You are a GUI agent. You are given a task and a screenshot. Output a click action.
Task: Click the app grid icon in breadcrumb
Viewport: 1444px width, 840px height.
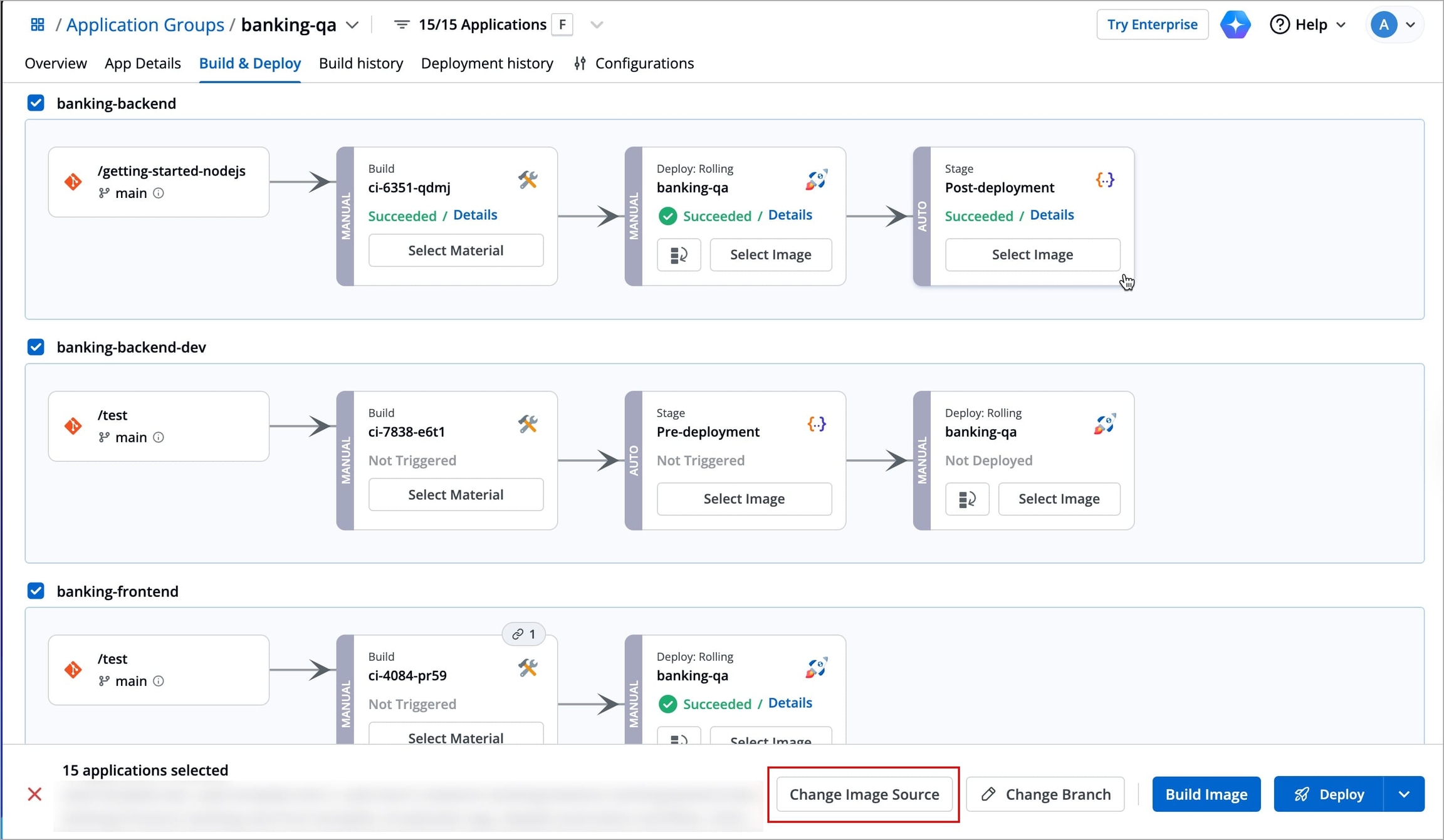tap(38, 24)
